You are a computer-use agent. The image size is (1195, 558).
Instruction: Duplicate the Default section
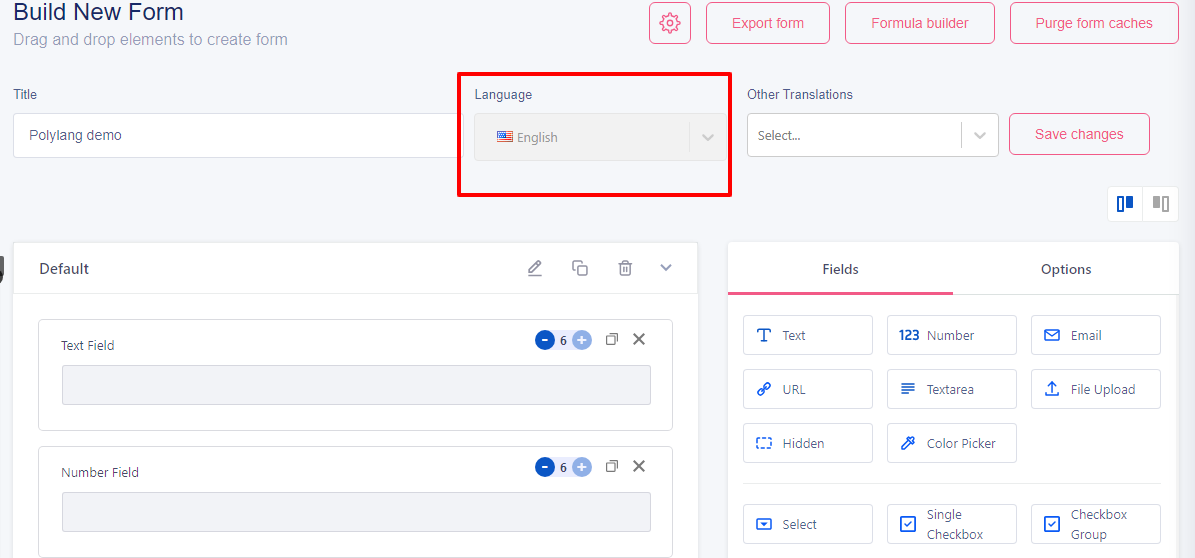[580, 268]
